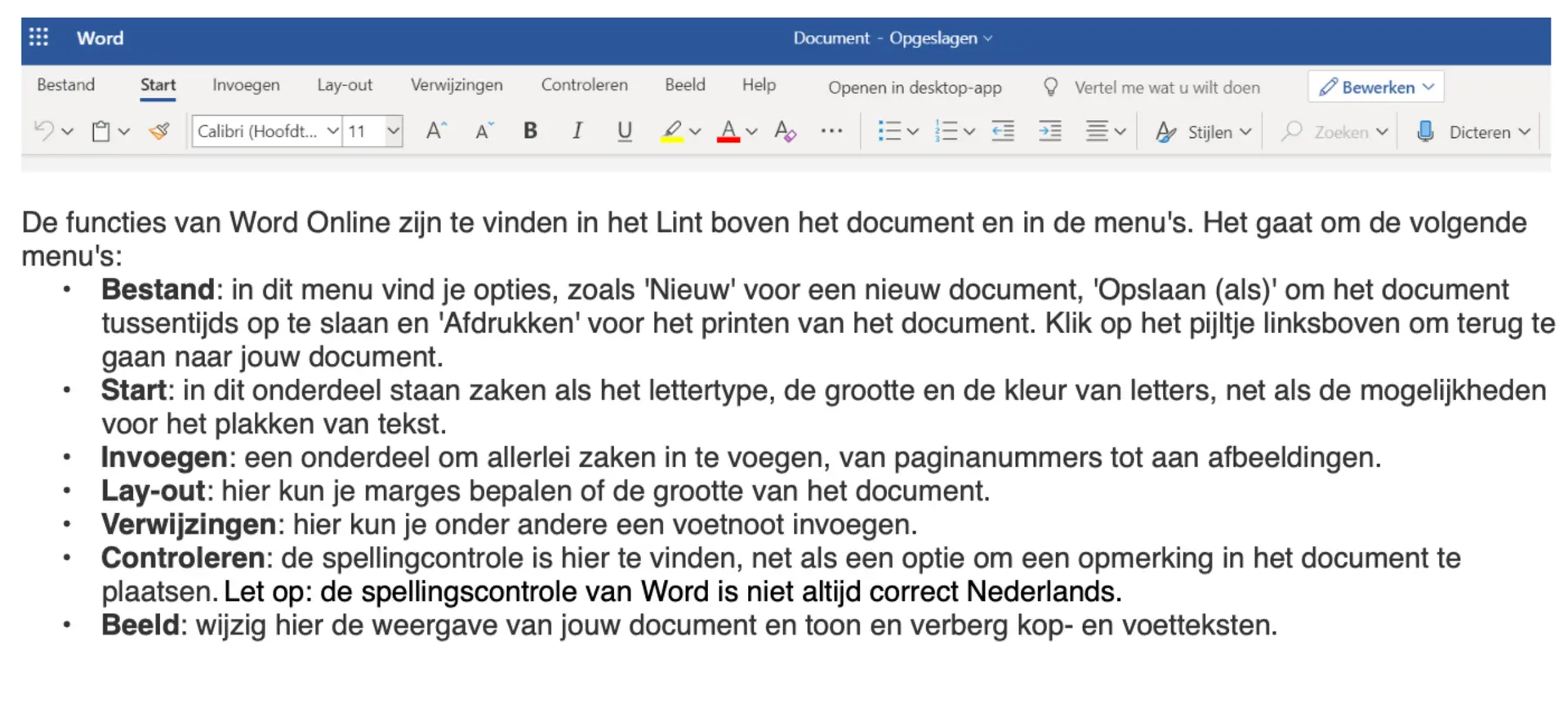This screenshot has height=708, width=1568.
Task: Open the Bewerken editing mode button
Action: click(1376, 87)
